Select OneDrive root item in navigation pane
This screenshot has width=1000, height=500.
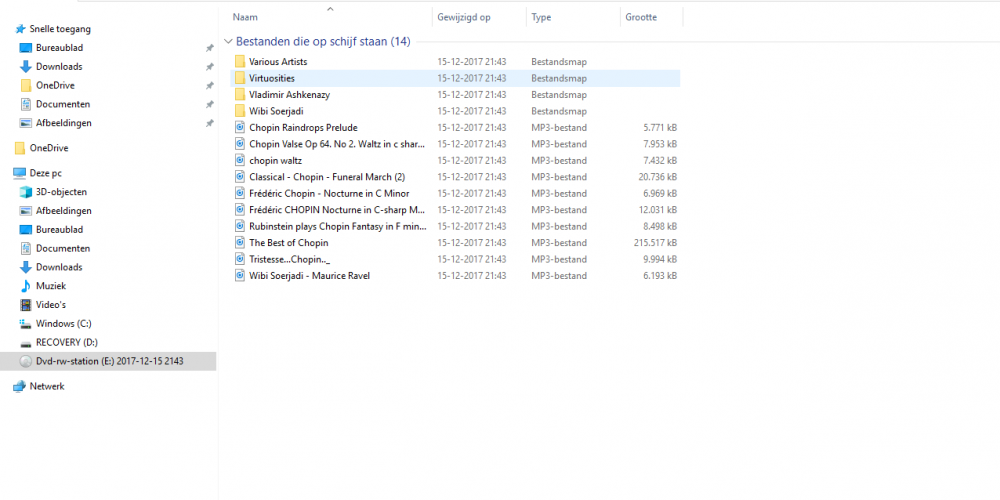click(49, 148)
